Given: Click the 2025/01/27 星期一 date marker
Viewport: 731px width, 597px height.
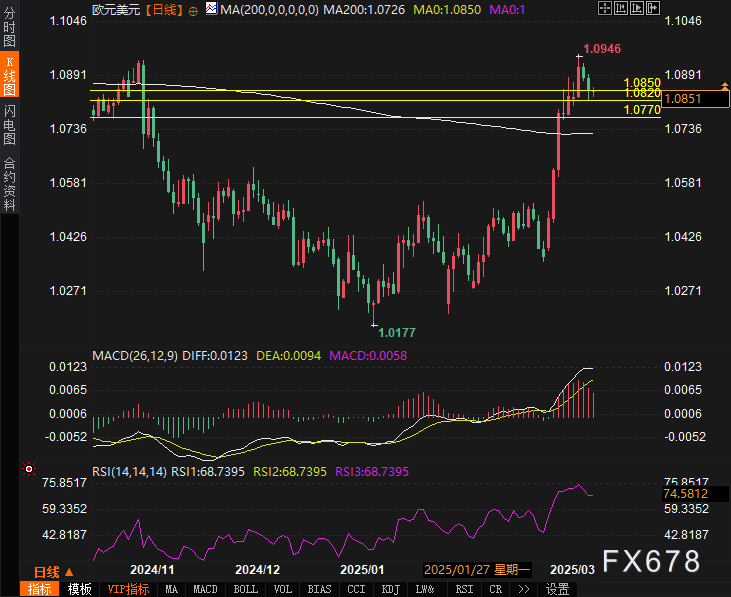Looking at the screenshot, I should coord(477,569).
